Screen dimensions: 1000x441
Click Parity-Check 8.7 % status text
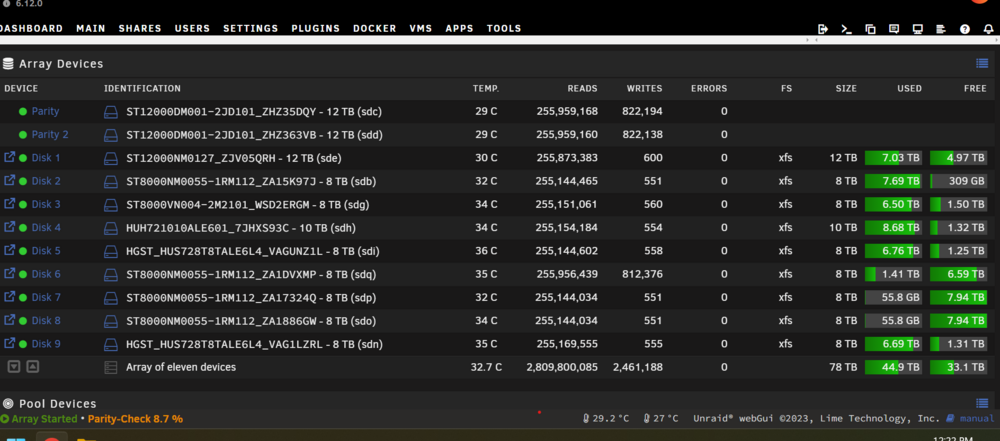135,419
